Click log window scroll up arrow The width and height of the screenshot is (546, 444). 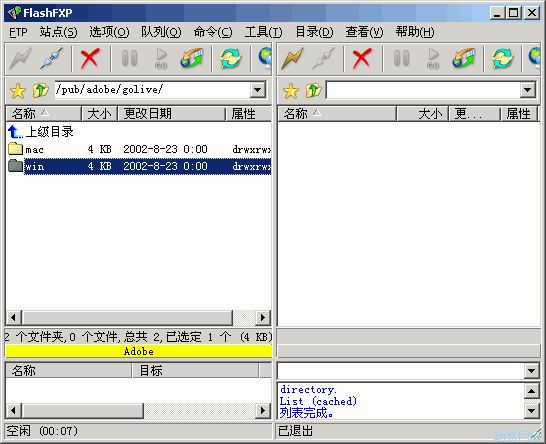click(532, 391)
